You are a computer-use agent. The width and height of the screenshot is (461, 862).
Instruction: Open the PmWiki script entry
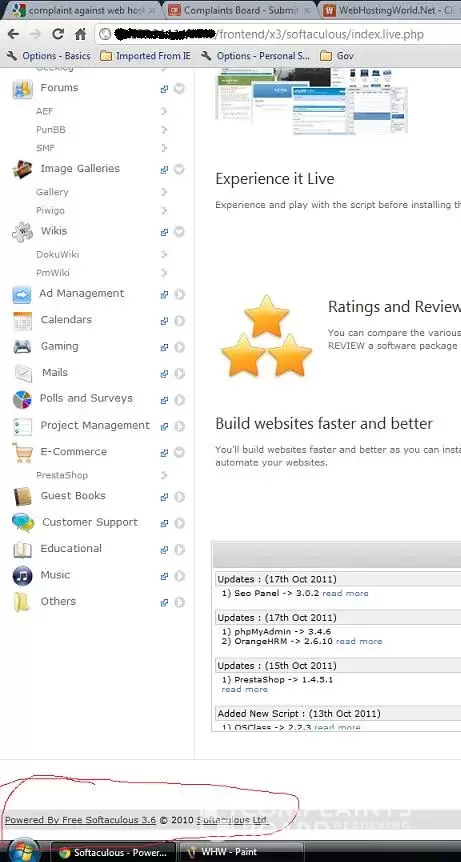[53, 273]
